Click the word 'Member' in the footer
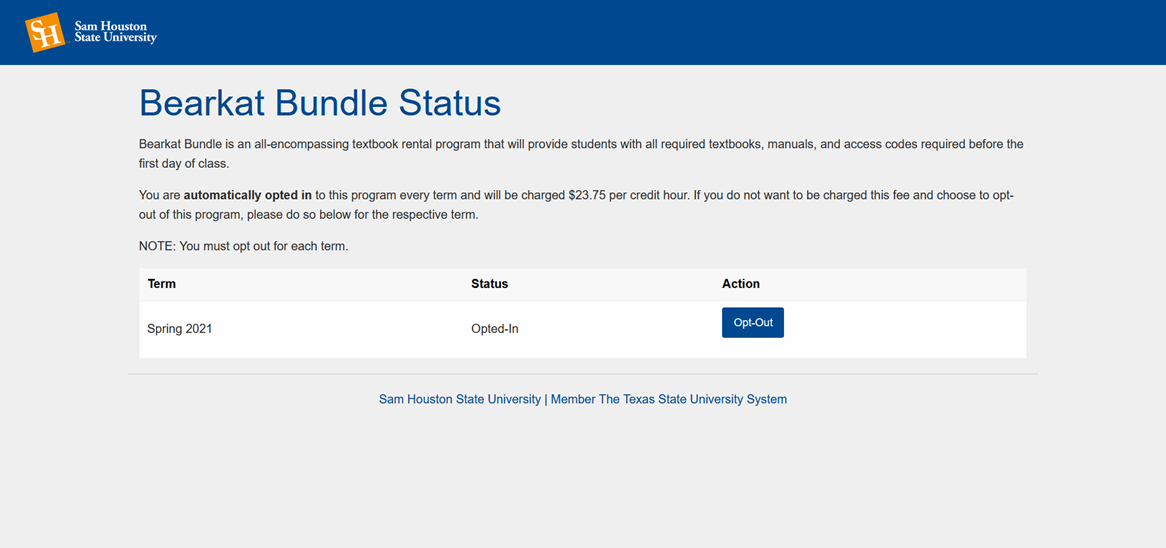This screenshot has height=548, width=1166. tap(573, 399)
